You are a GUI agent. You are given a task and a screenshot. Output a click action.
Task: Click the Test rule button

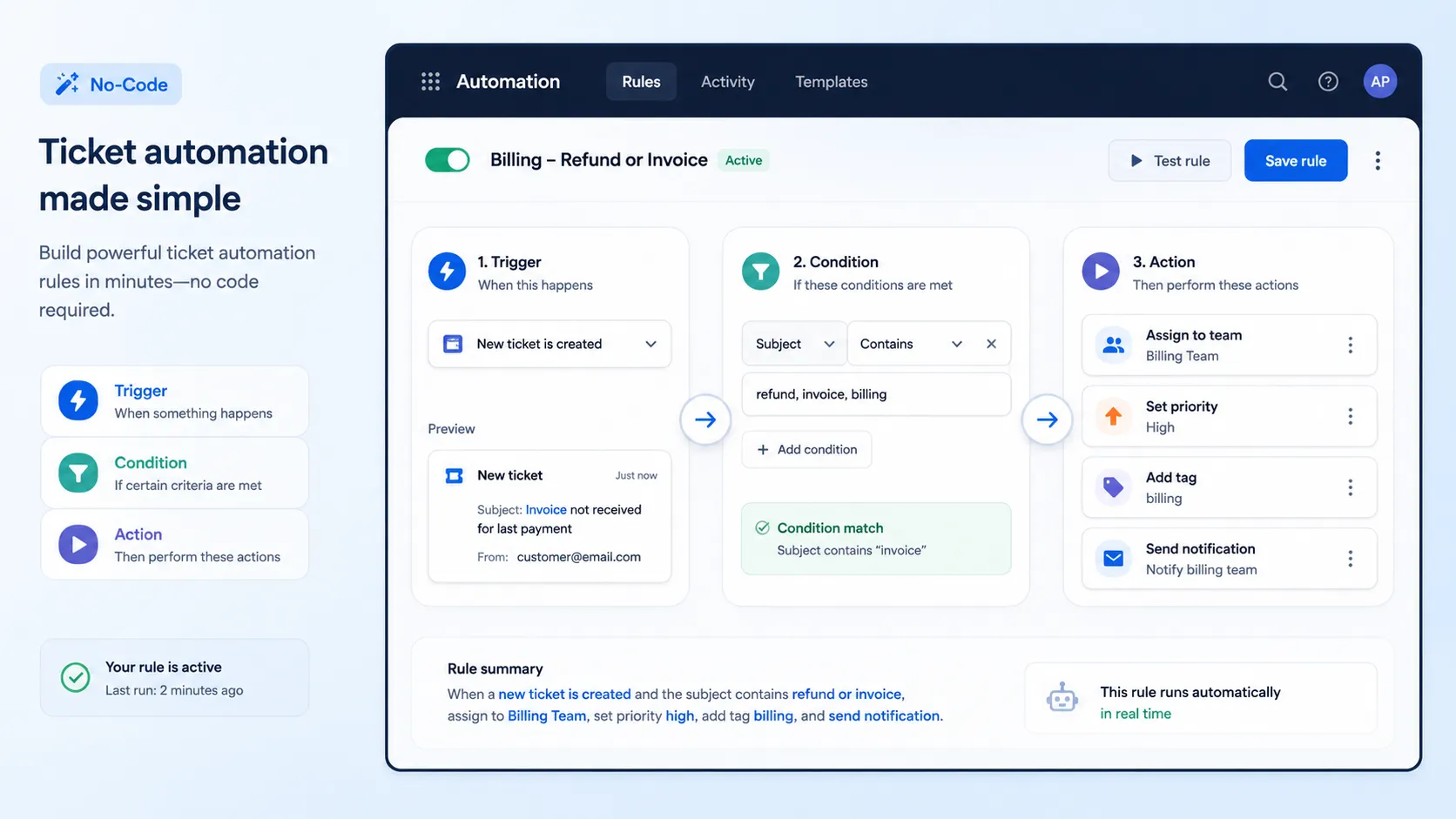tap(1170, 161)
